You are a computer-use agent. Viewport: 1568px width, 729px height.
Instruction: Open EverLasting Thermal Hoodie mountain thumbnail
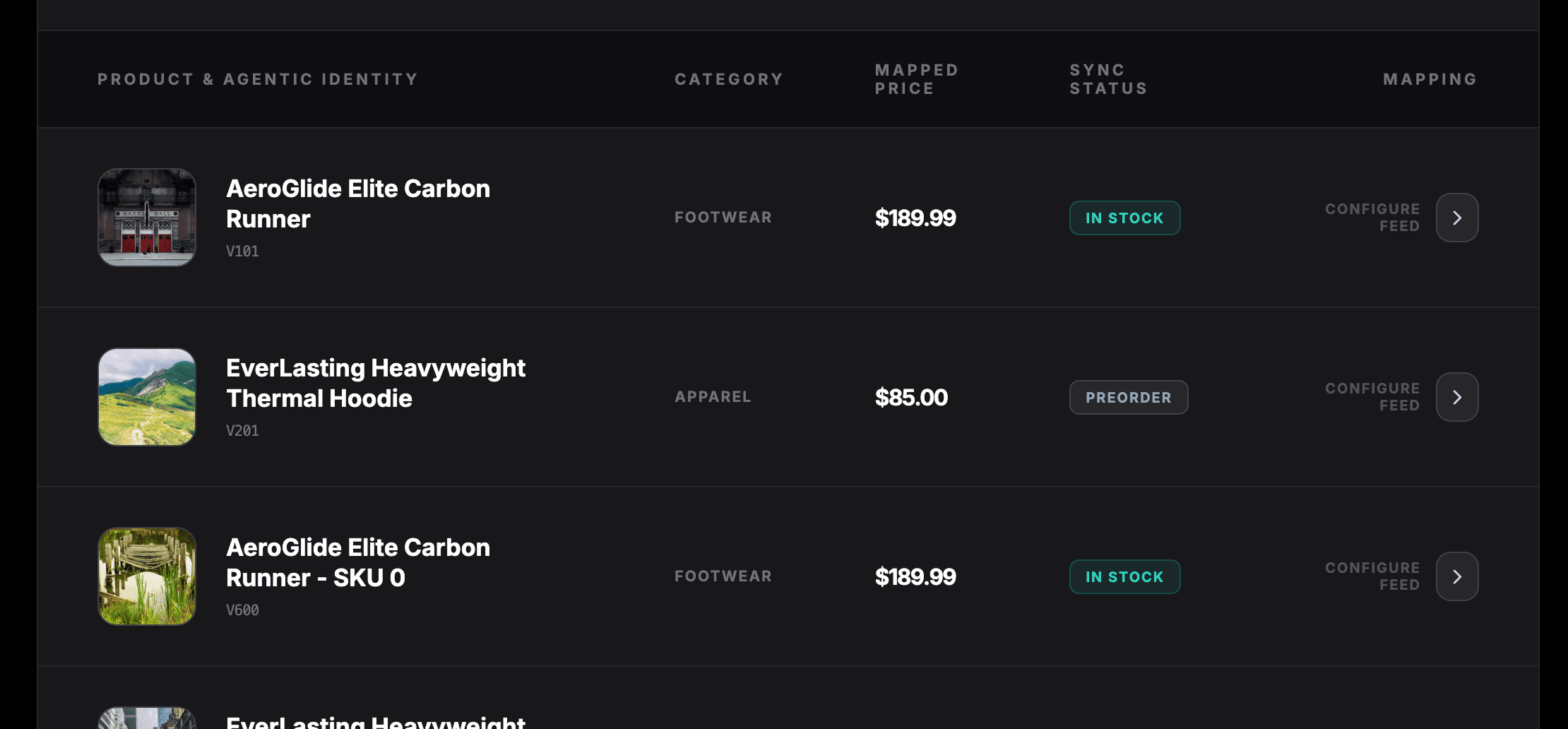147,397
